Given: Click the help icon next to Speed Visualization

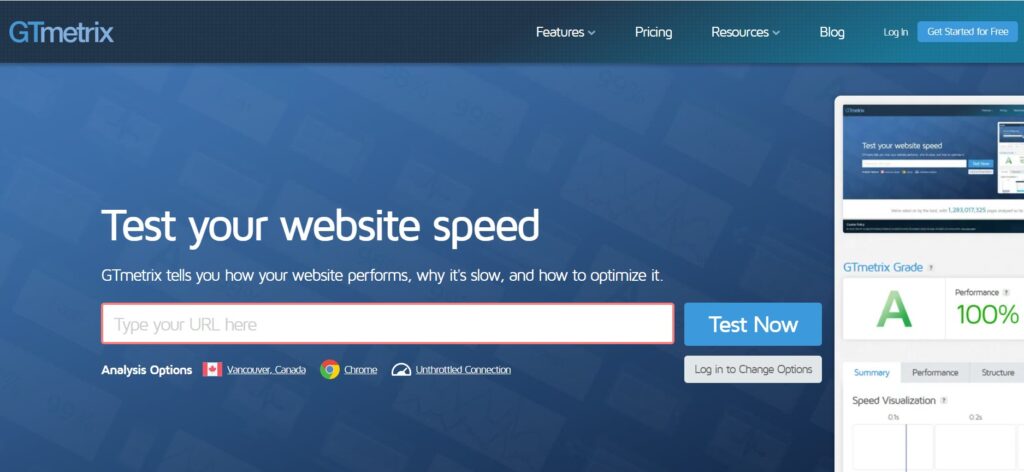Looking at the screenshot, I should (944, 400).
